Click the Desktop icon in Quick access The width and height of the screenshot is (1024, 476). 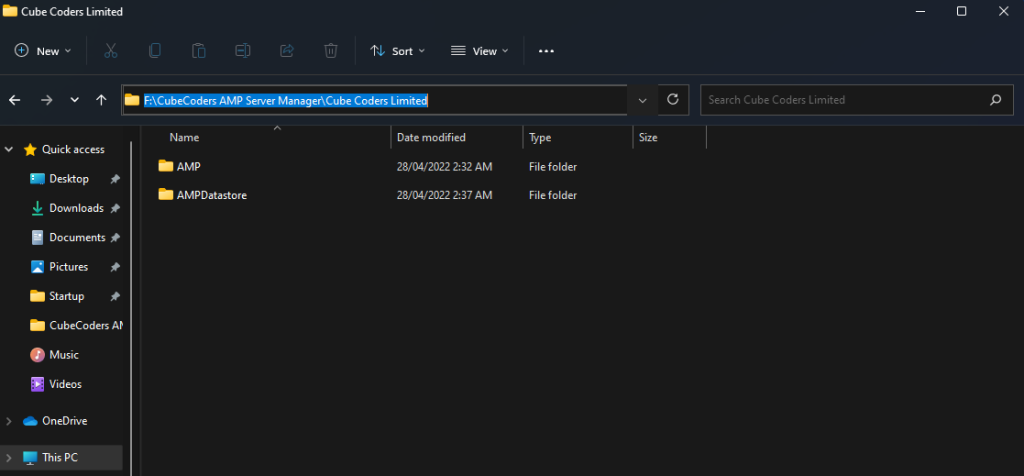pos(38,179)
